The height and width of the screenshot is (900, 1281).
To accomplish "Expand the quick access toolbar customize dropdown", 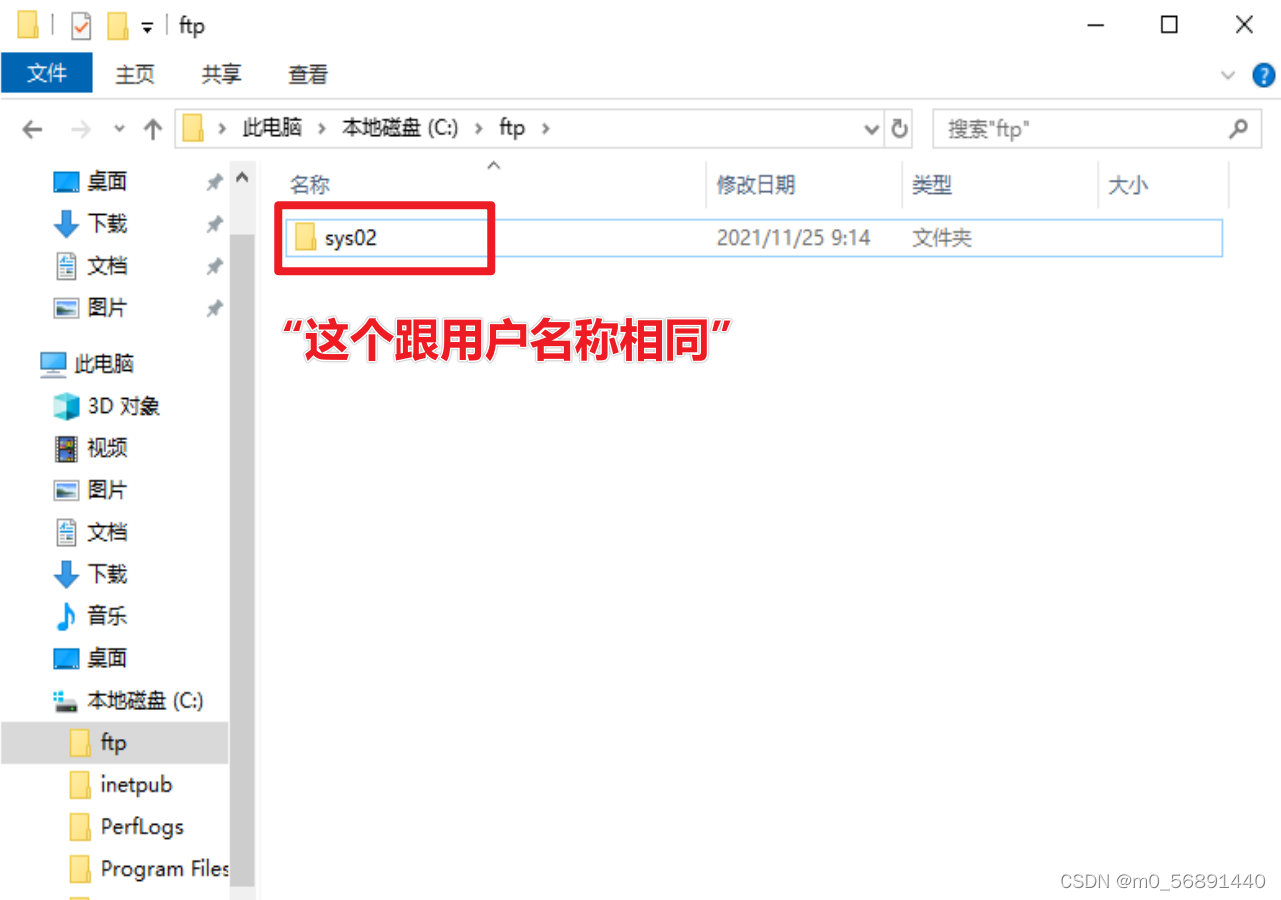I will coord(146,27).
